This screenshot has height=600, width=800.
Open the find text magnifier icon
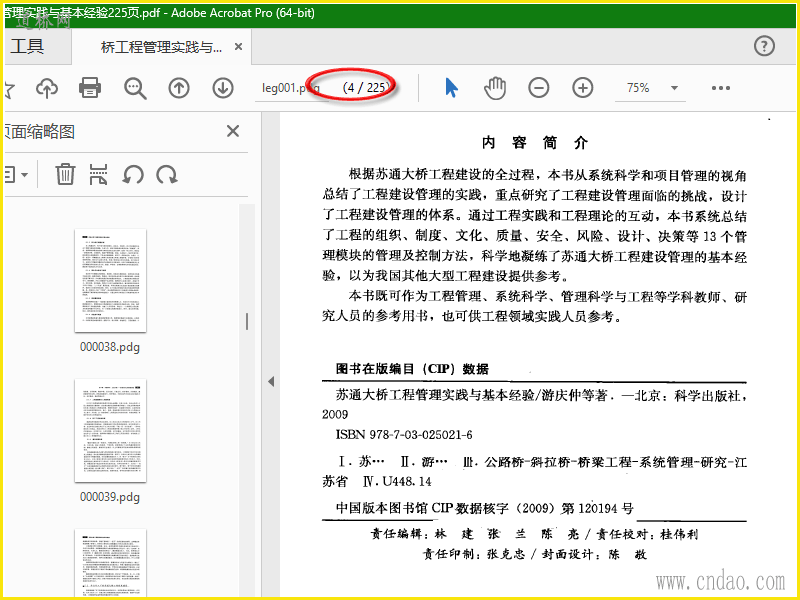pyautogui.click(x=135, y=88)
